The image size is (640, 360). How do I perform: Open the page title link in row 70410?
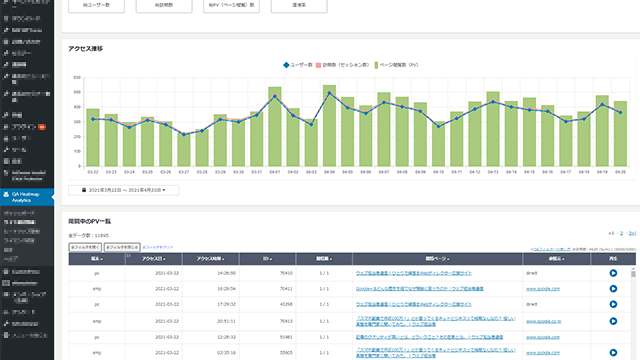[413, 273]
